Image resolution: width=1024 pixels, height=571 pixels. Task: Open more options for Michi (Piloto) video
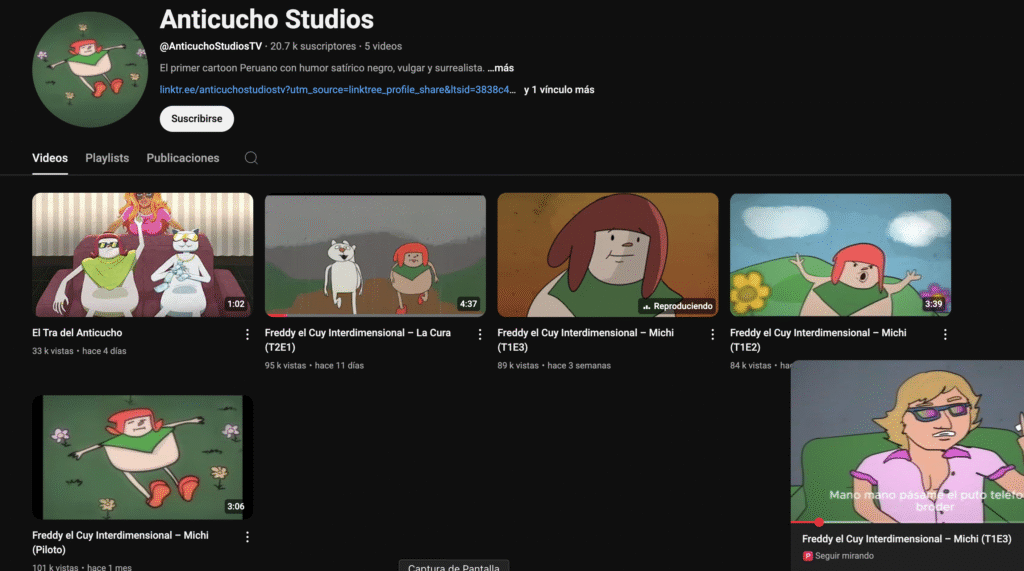pyautogui.click(x=247, y=537)
